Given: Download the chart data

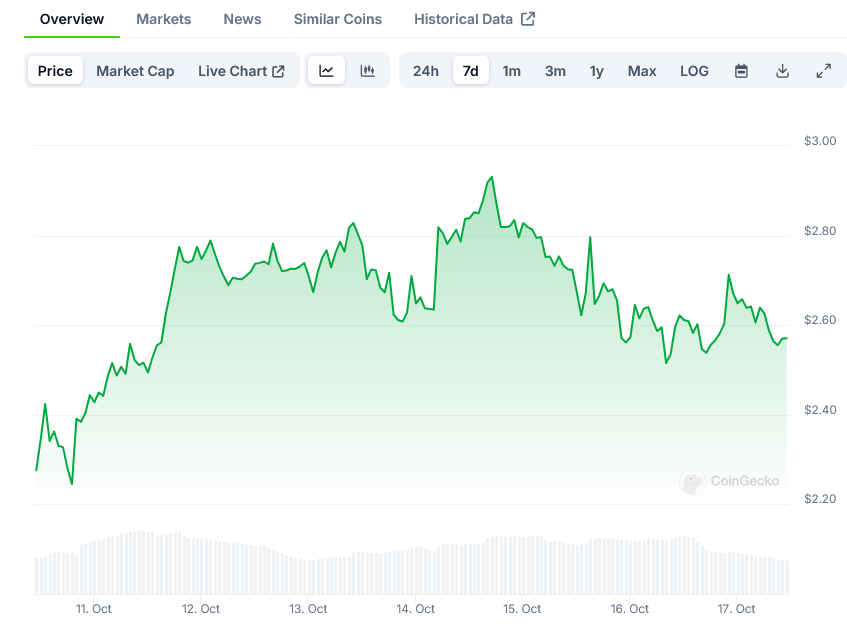Looking at the screenshot, I should pos(782,71).
